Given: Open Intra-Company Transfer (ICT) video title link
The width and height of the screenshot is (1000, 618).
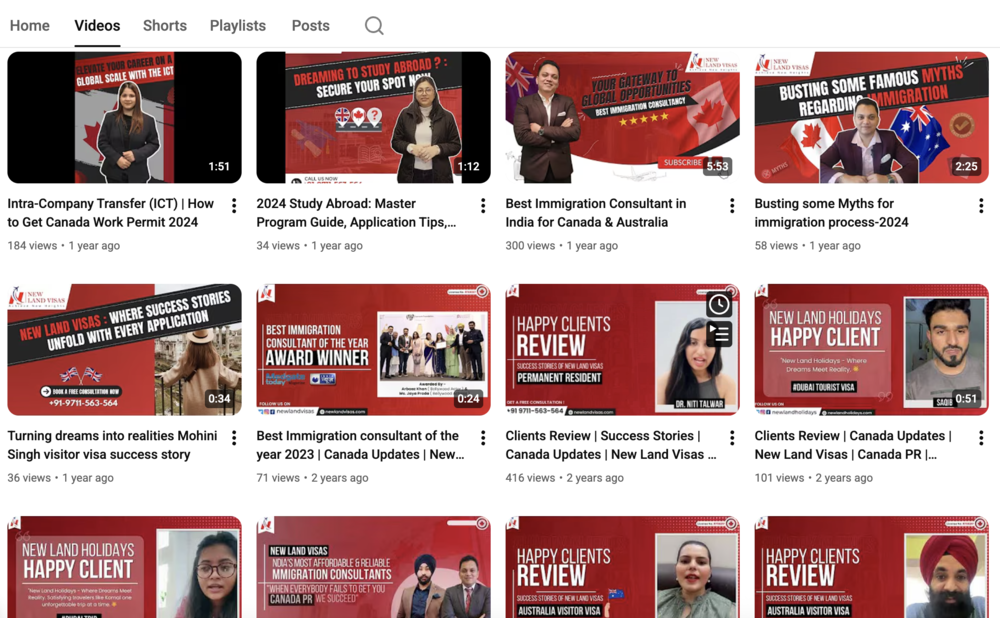Looking at the screenshot, I should point(110,212).
